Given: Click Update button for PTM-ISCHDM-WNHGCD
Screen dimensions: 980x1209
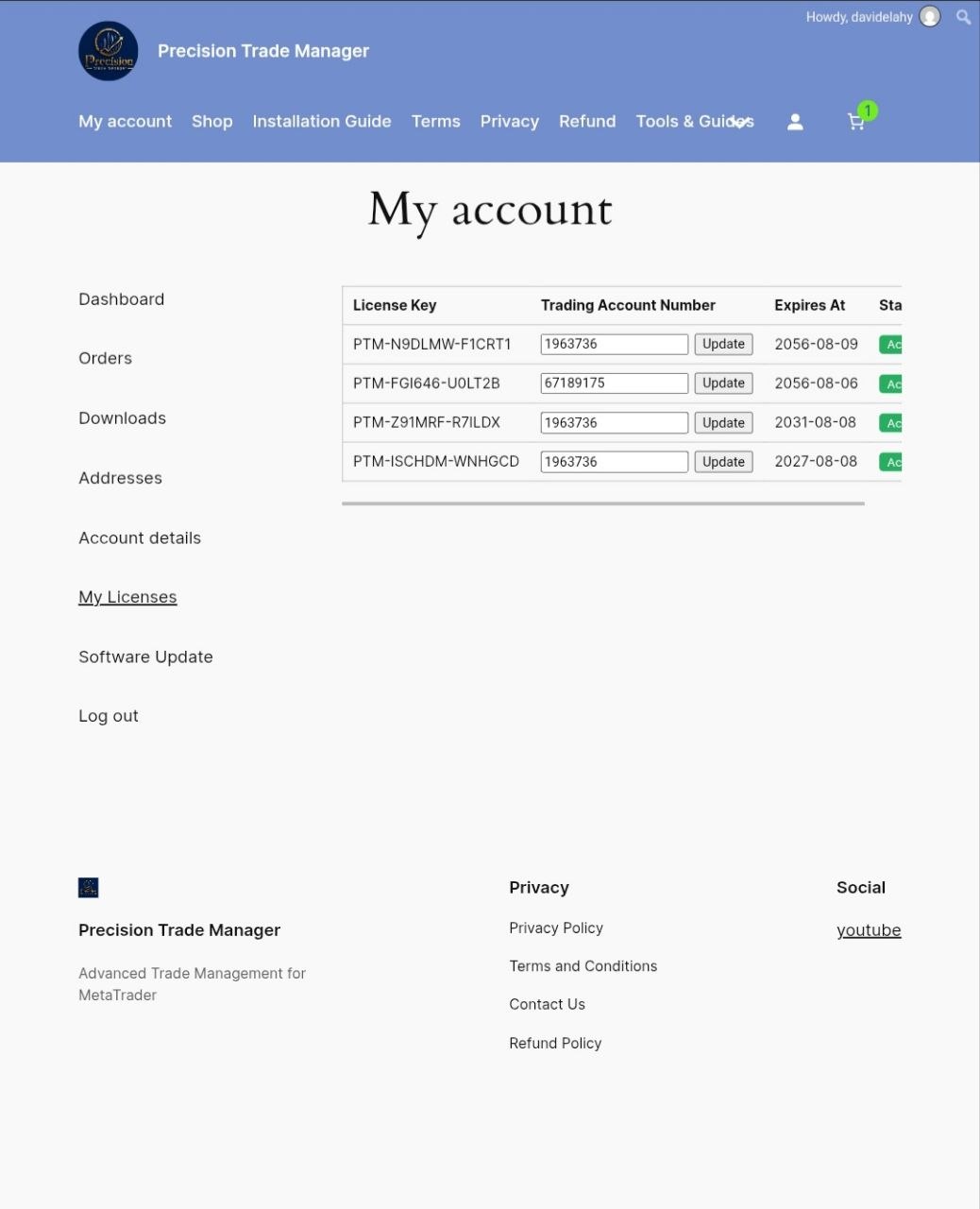Looking at the screenshot, I should coord(723,461).
